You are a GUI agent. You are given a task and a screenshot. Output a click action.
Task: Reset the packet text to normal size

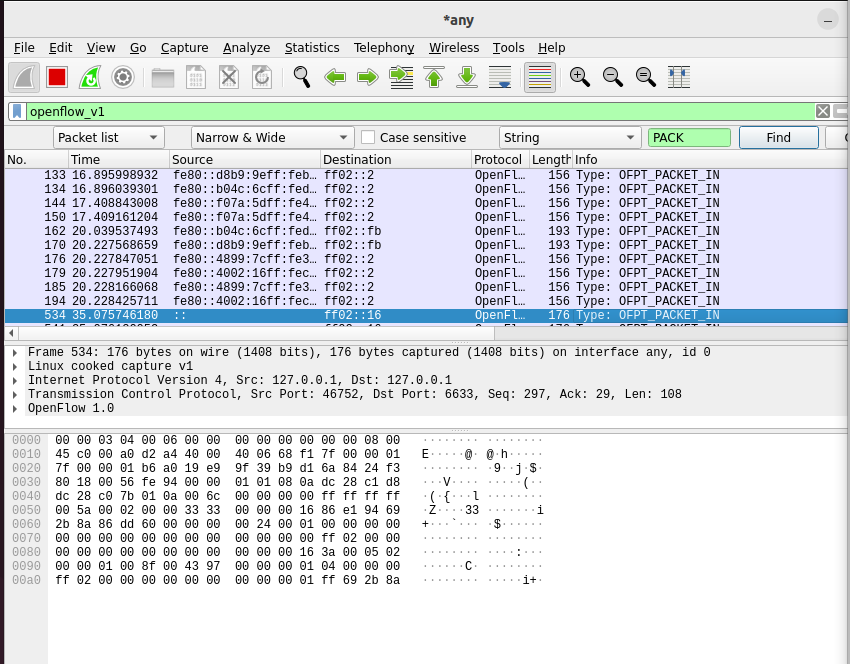coord(646,78)
